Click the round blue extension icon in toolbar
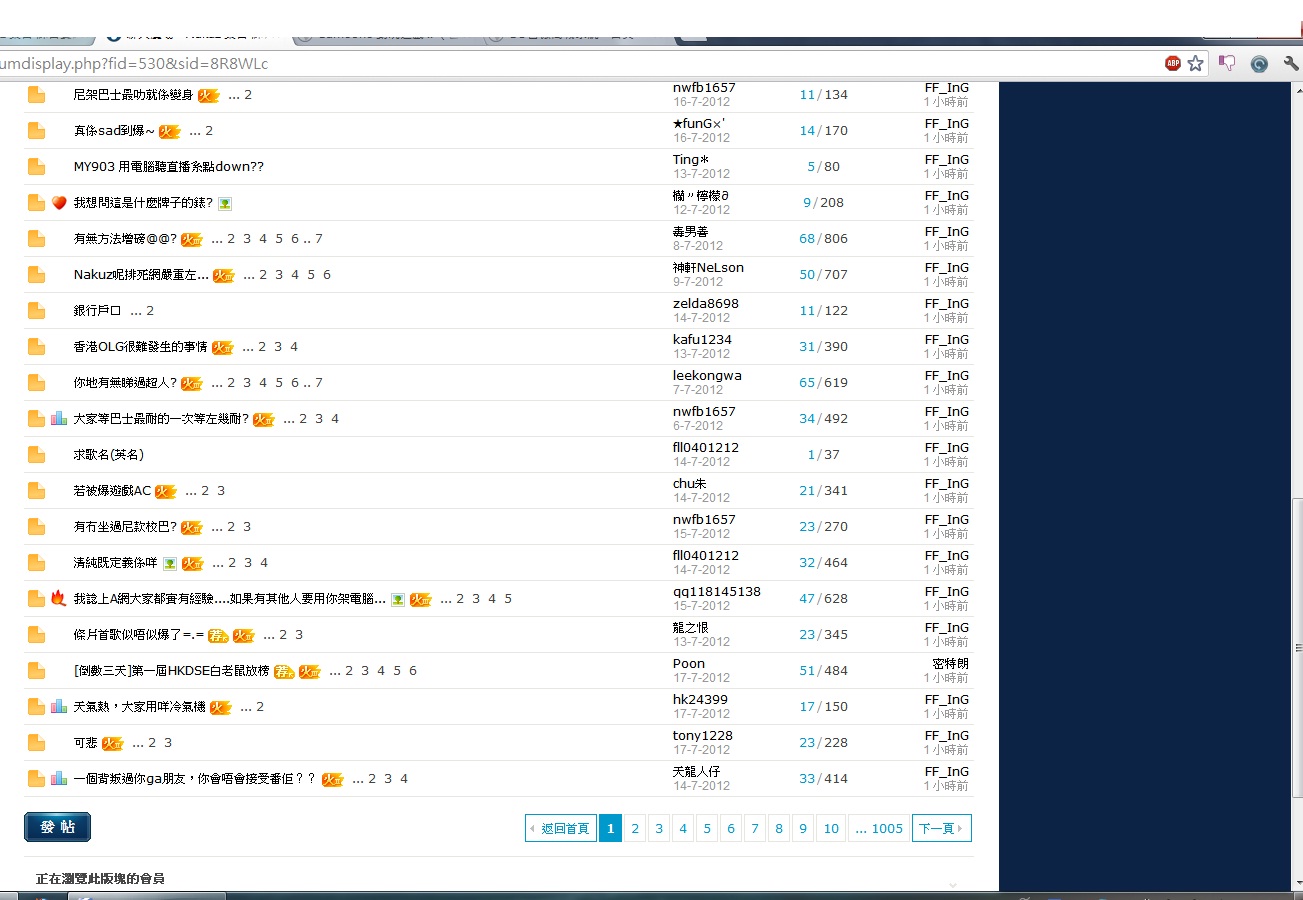Image resolution: width=1303 pixels, height=900 pixels. coord(1259,63)
